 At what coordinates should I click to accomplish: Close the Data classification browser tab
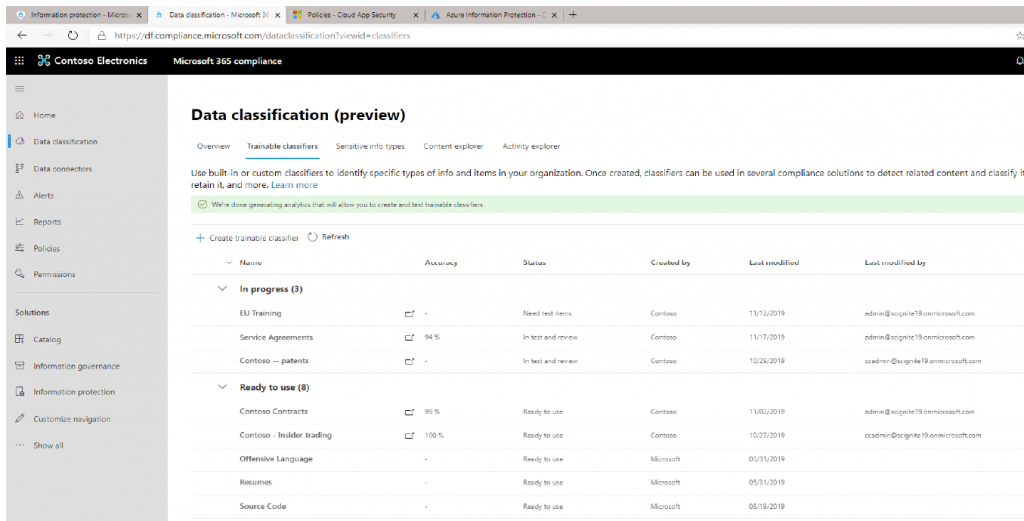278,15
